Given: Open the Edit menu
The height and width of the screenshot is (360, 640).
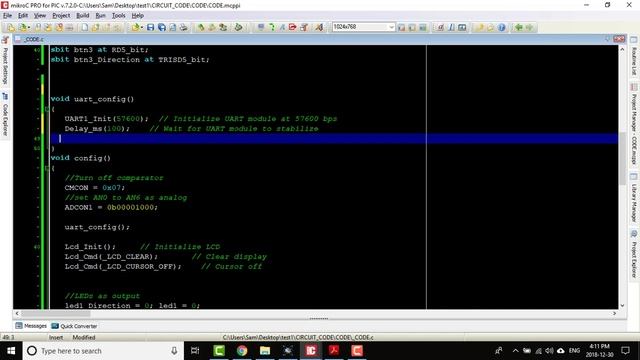Looking at the screenshot, I should tap(23, 16).
